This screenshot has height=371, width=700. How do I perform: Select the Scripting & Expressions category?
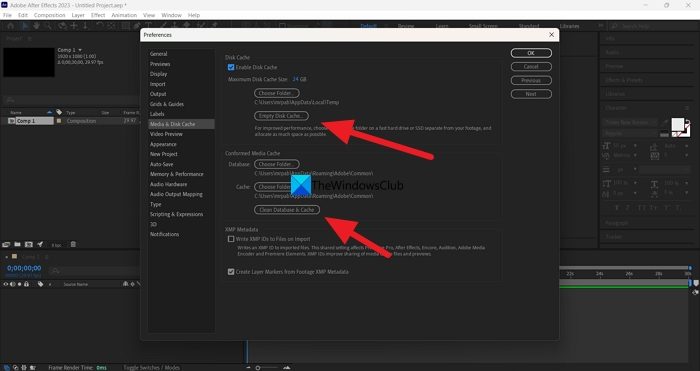pos(176,214)
